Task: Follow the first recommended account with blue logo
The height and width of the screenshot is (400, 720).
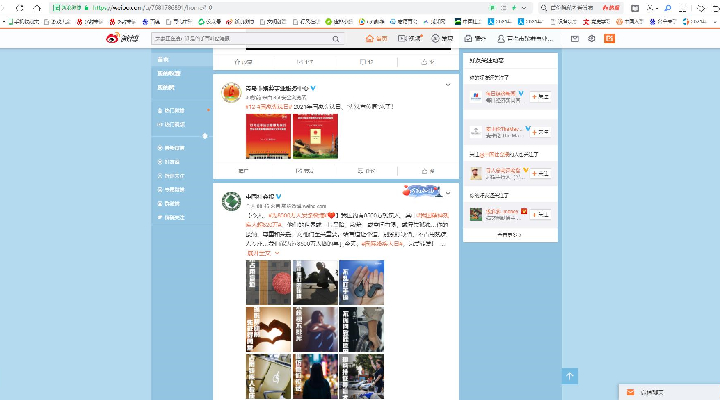Action: pos(540,97)
